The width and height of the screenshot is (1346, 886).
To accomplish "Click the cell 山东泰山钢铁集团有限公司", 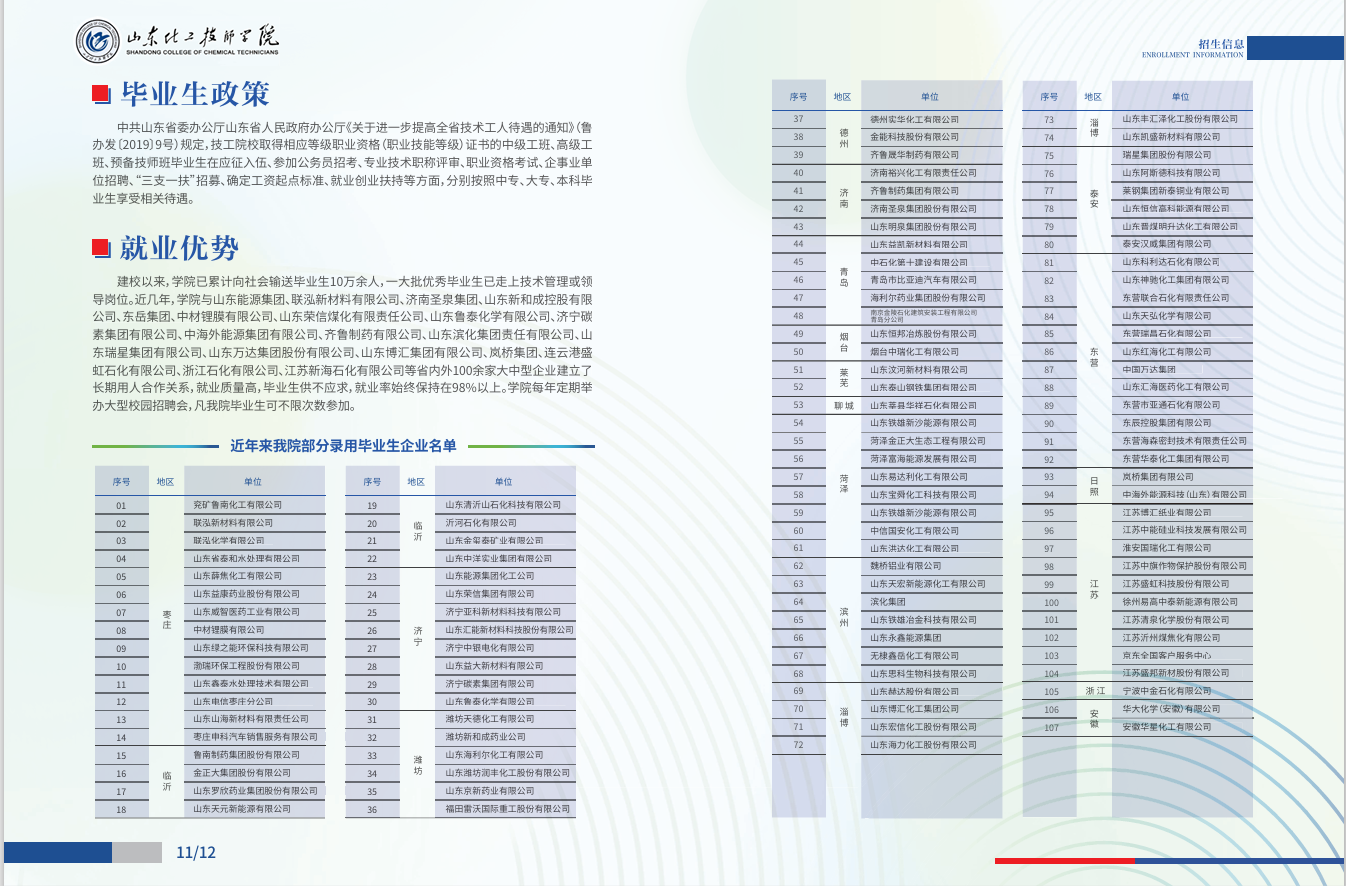I will tap(923, 387).
